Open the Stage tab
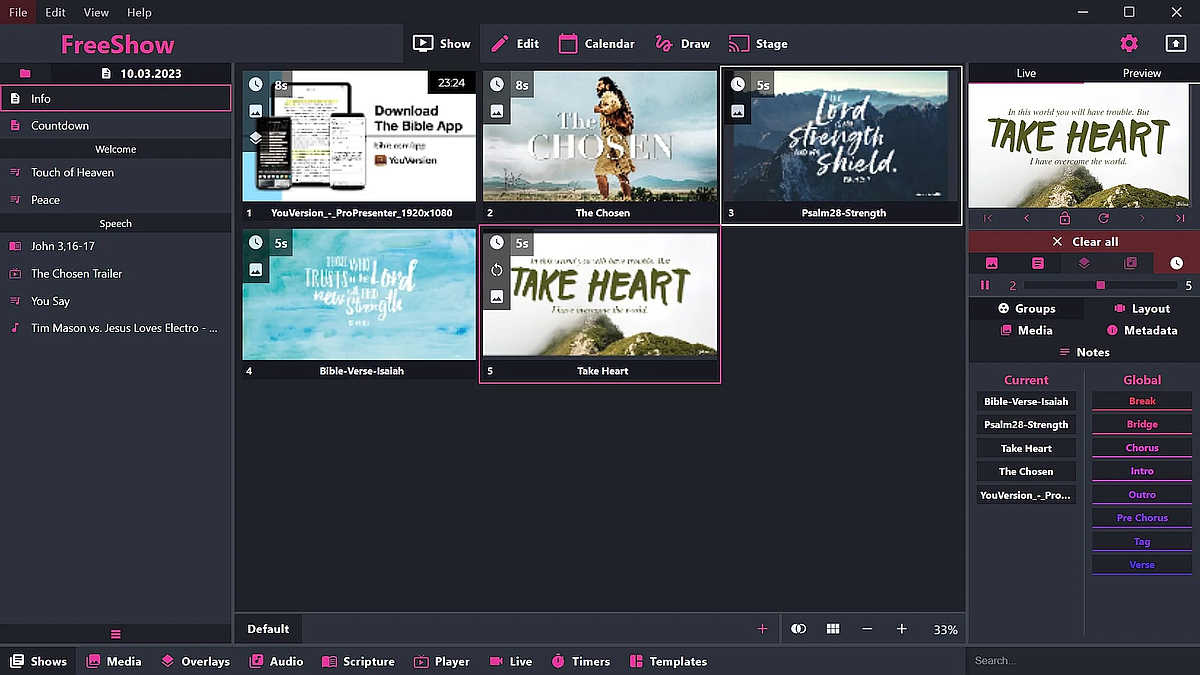 [758, 43]
